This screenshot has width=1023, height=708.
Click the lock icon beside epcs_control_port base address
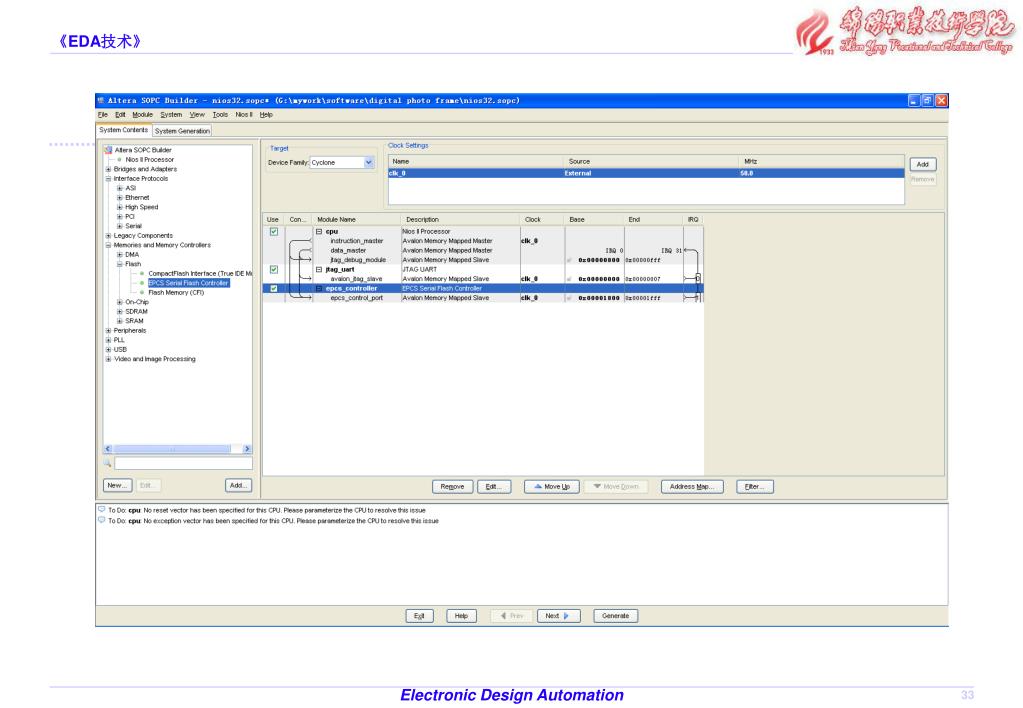(570, 298)
